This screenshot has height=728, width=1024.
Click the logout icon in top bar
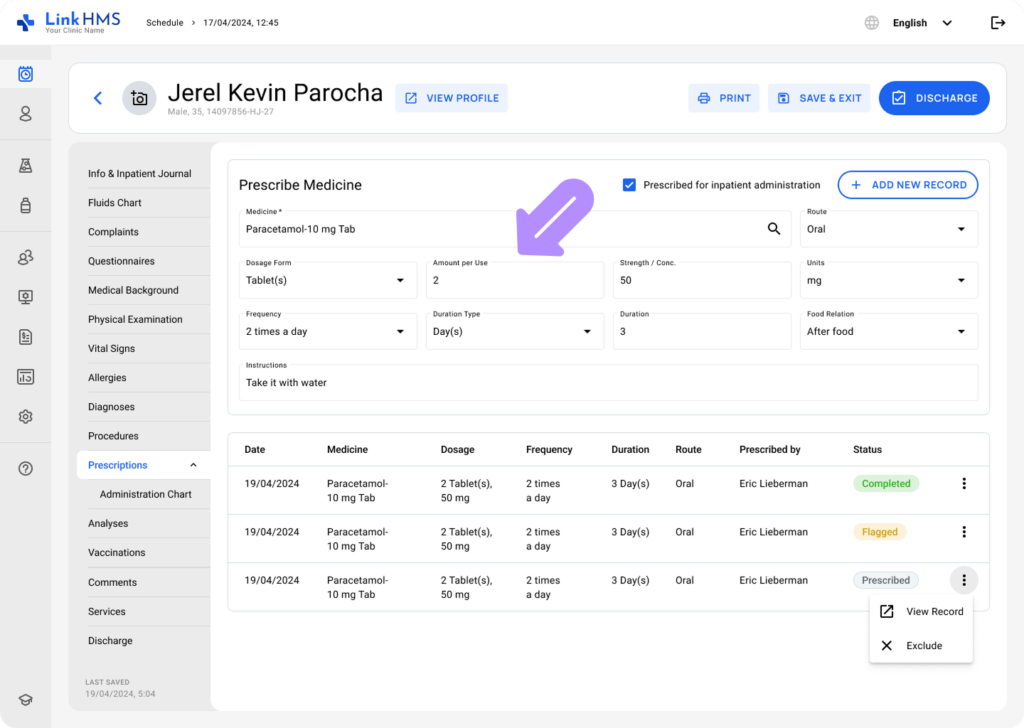(x=997, y=23)
